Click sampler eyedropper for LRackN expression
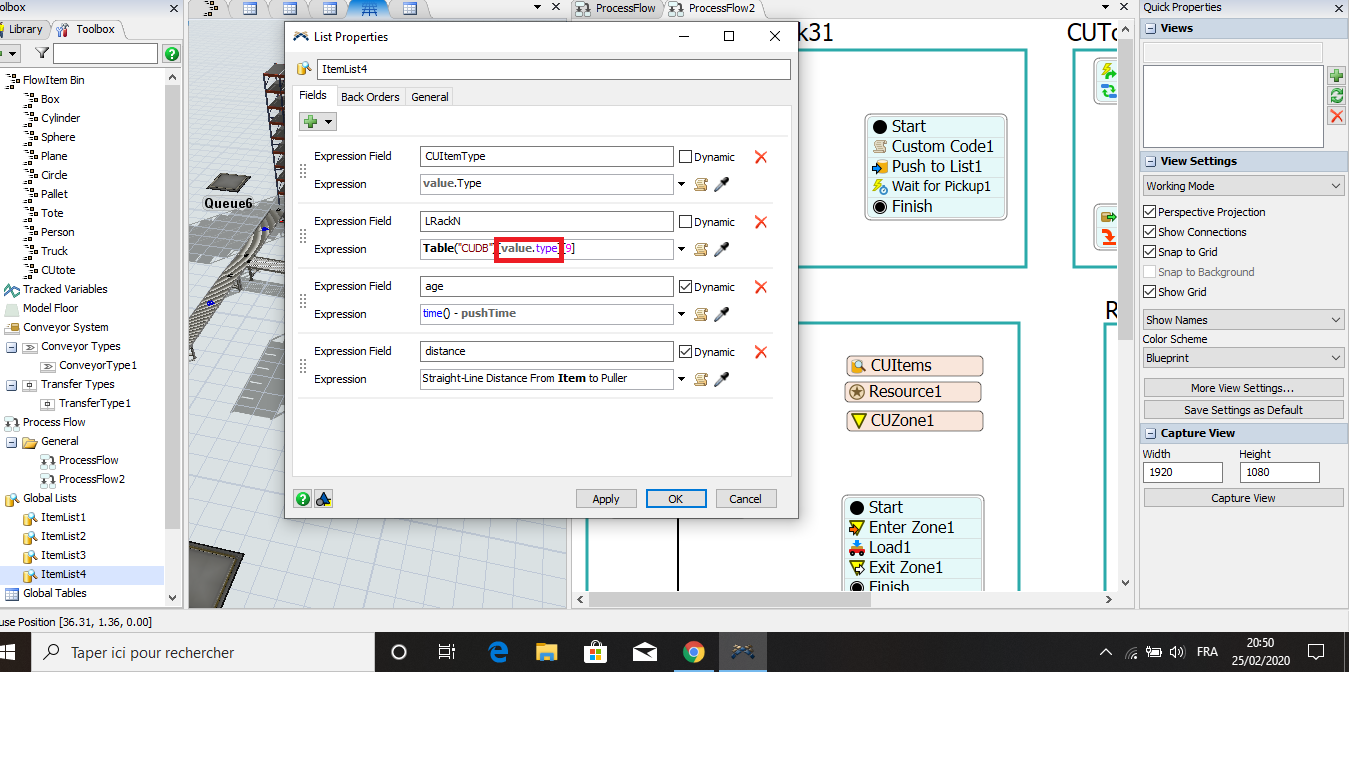Image resolution: width=1366 pixels, height=768 pixels. tap(721, 249)
